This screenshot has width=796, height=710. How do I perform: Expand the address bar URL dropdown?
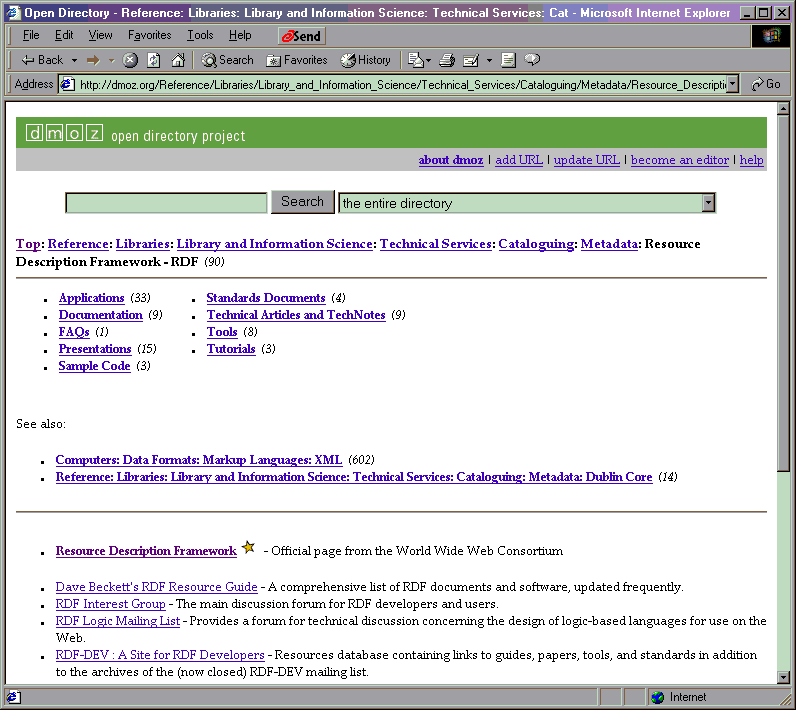coord(732,85)
